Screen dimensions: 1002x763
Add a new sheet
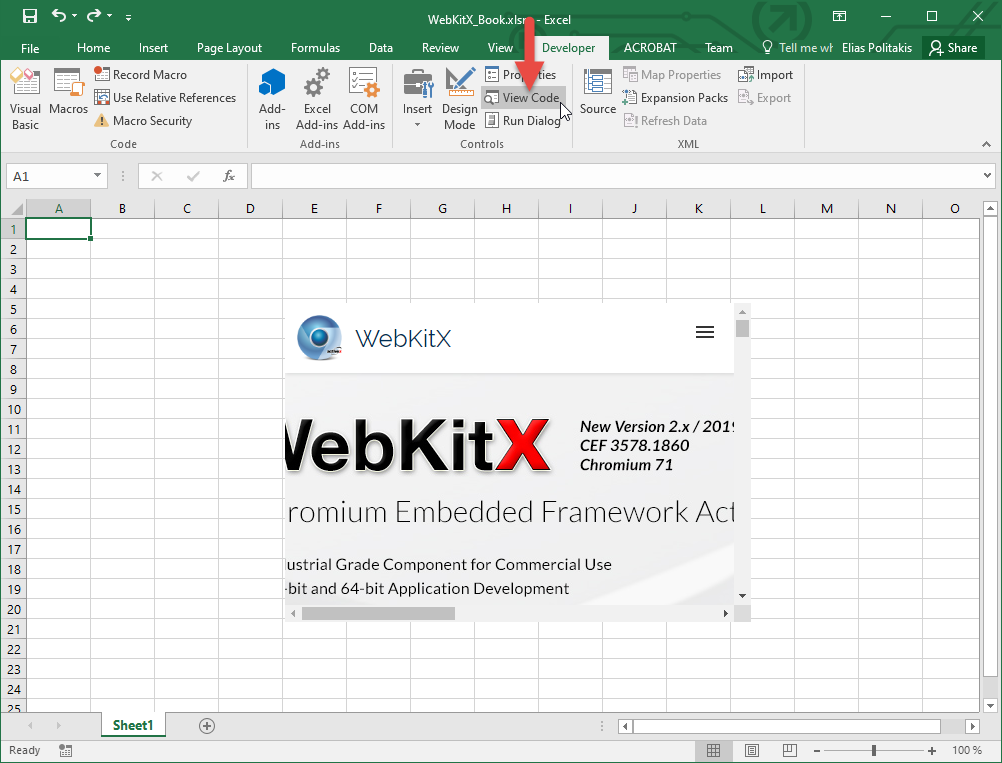pyautogui.click(x=206, y=726)
